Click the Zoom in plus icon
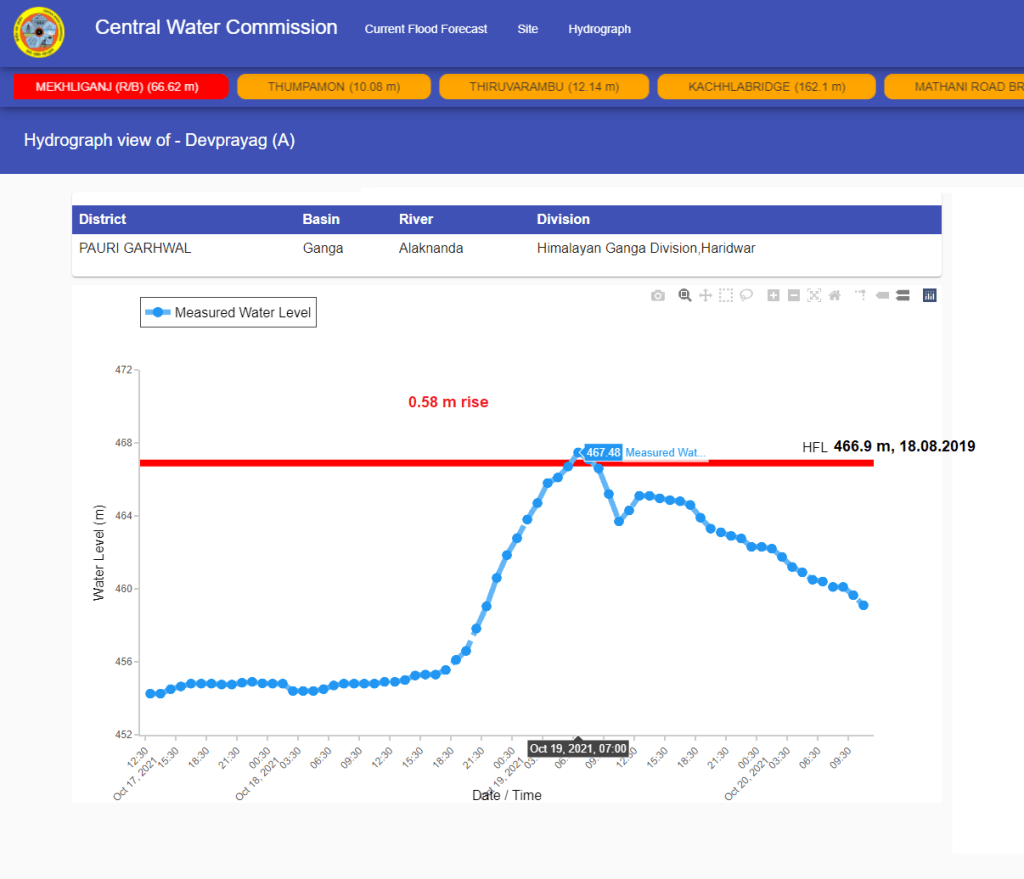The image size is (1024, 879). coord(773,295)
